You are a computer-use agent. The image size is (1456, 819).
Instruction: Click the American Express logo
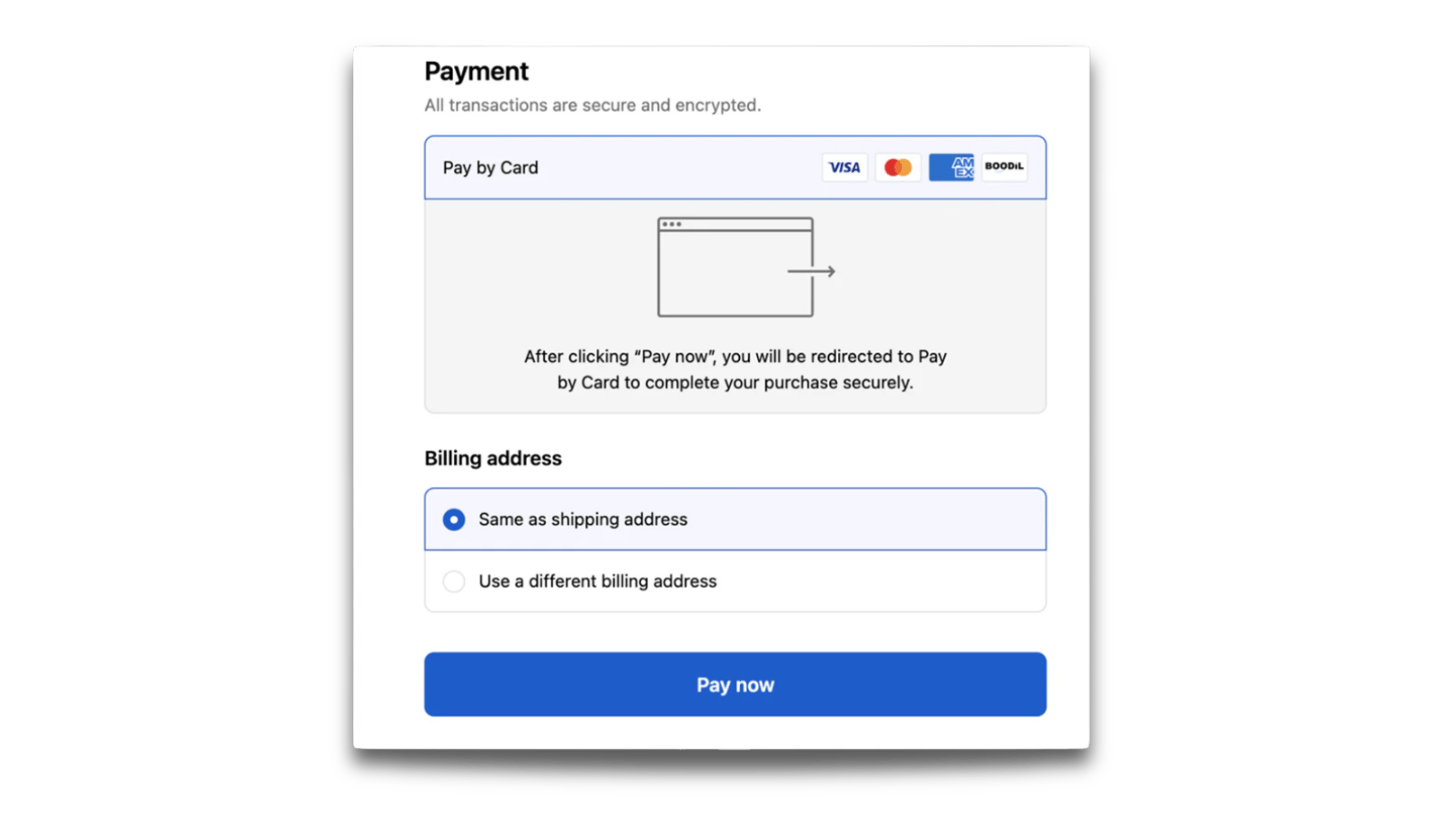[951, 167]
